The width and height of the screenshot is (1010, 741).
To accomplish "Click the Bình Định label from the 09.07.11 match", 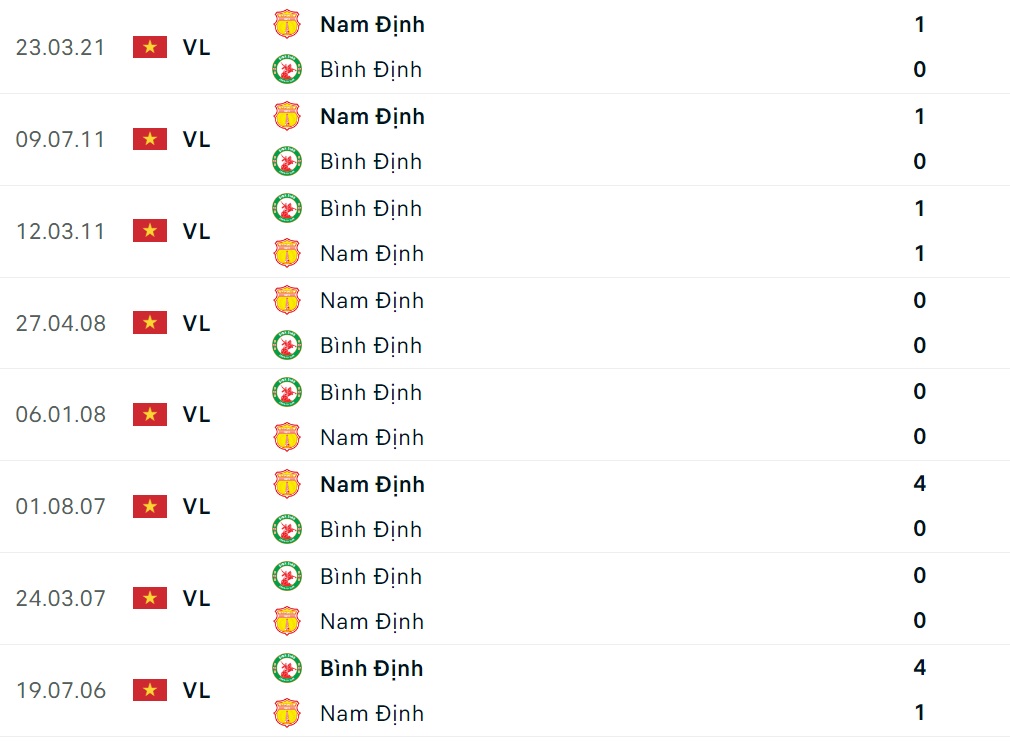I will tap(370, 161).
